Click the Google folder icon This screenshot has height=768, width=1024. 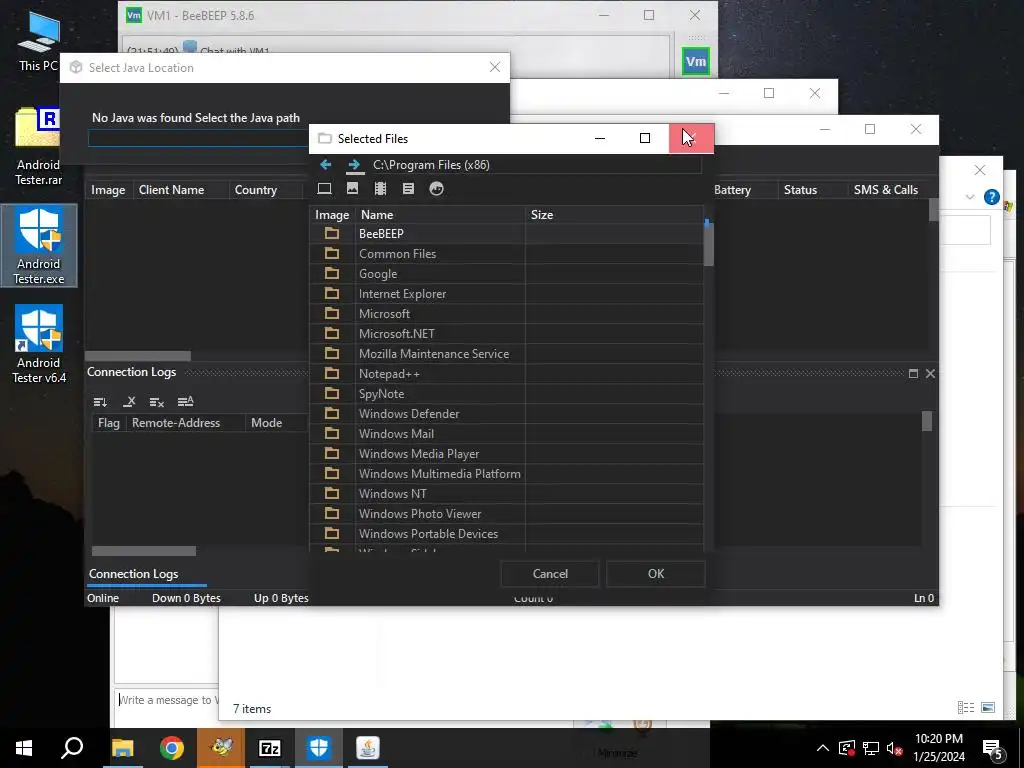[332, 274]
